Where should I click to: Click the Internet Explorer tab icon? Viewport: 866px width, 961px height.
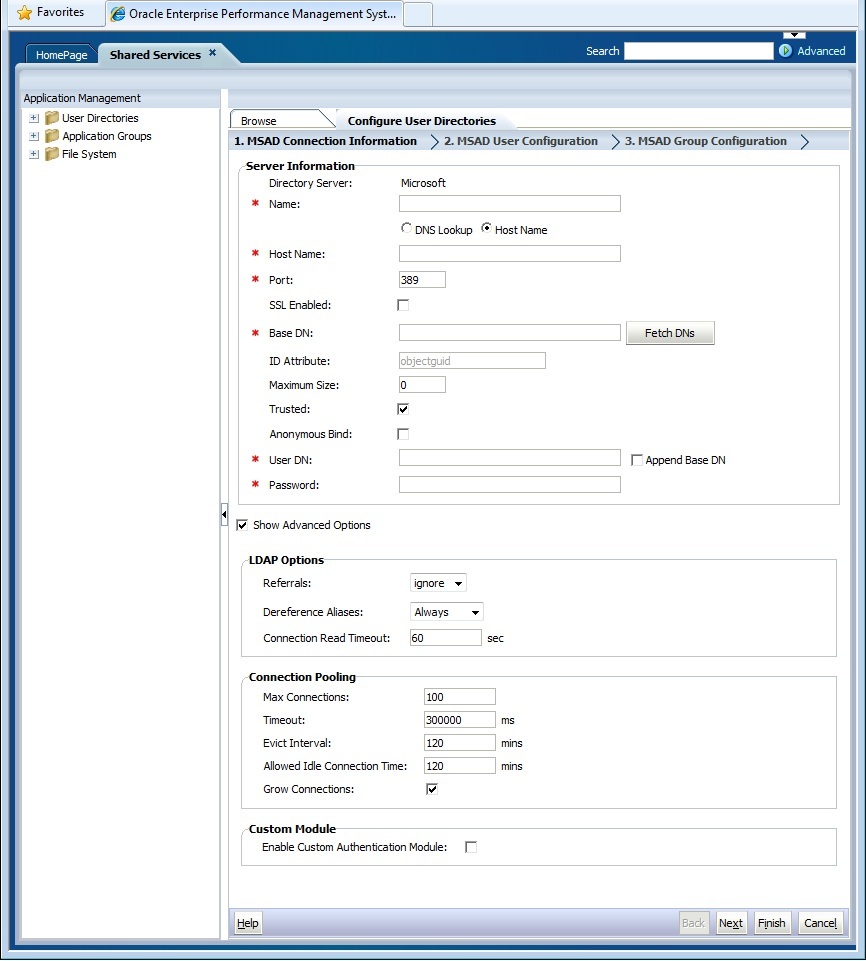pos(117,13)
